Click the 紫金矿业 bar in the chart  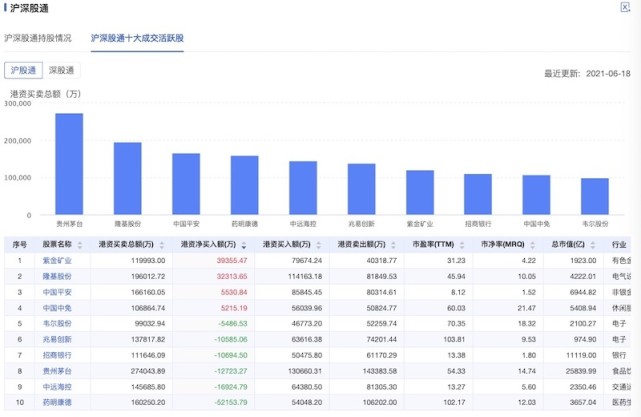coord(420,193)
